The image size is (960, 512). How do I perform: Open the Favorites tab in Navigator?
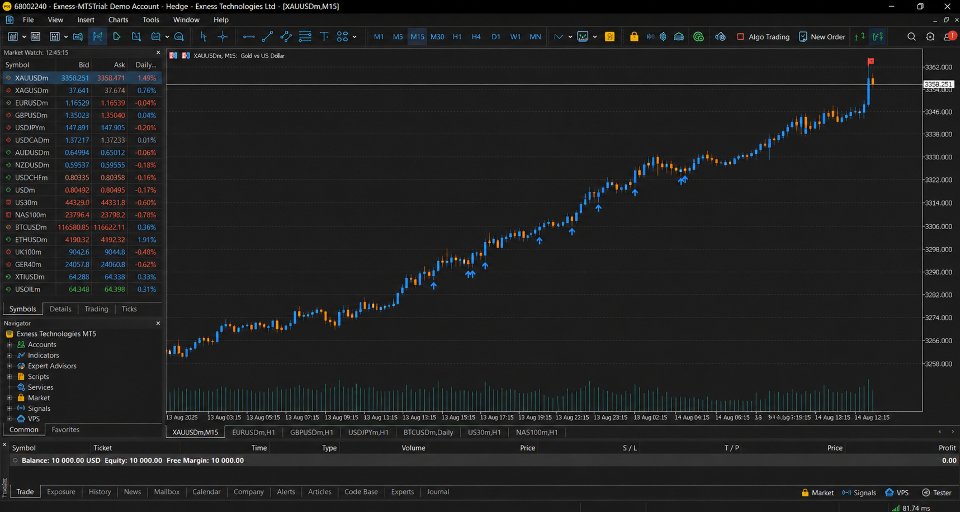coord(66,430)
